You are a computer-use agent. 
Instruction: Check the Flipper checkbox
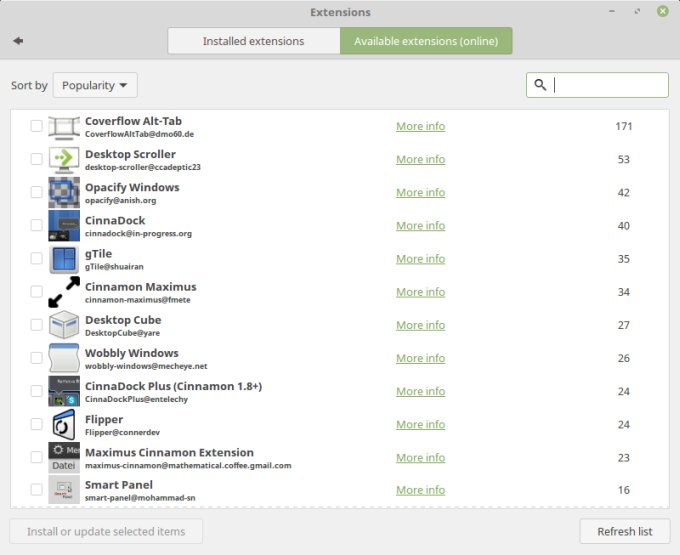(x=36, y=424)
